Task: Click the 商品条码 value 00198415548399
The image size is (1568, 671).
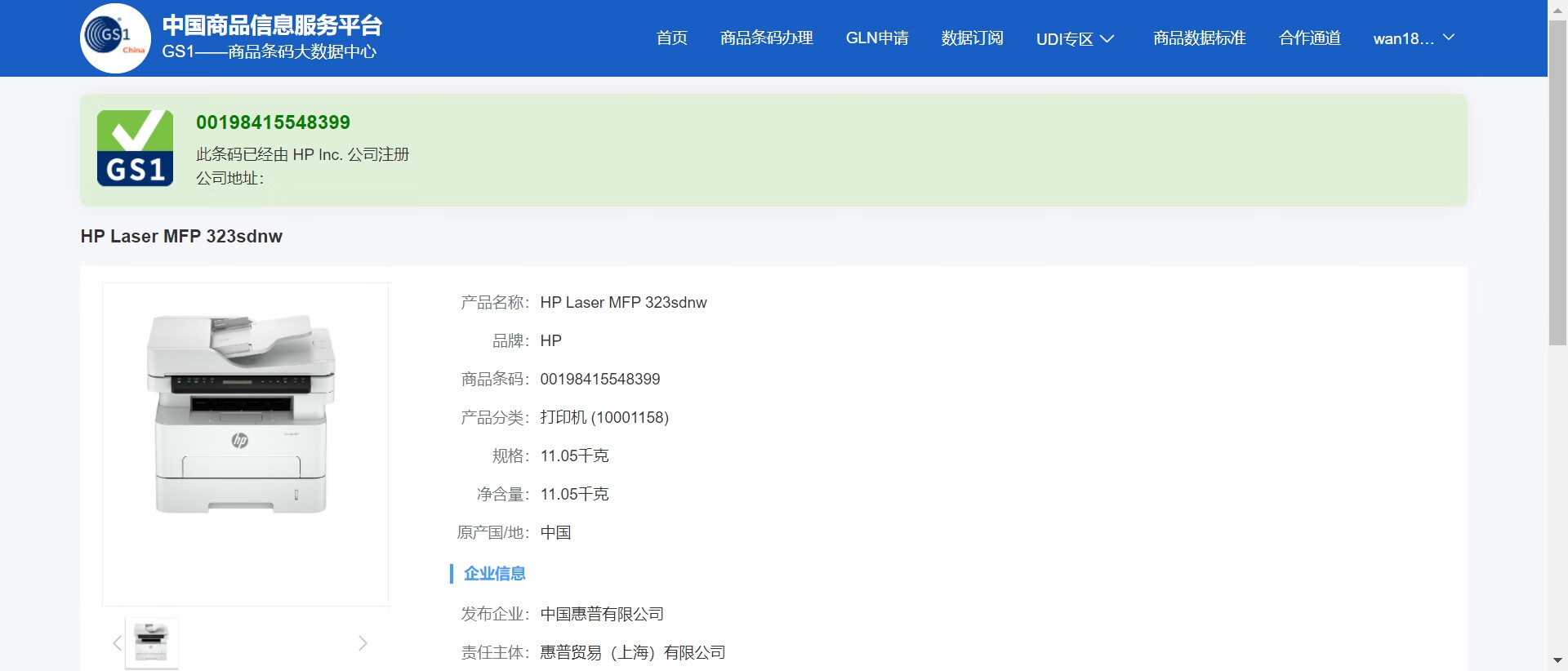Action: (x=600, y=380)
